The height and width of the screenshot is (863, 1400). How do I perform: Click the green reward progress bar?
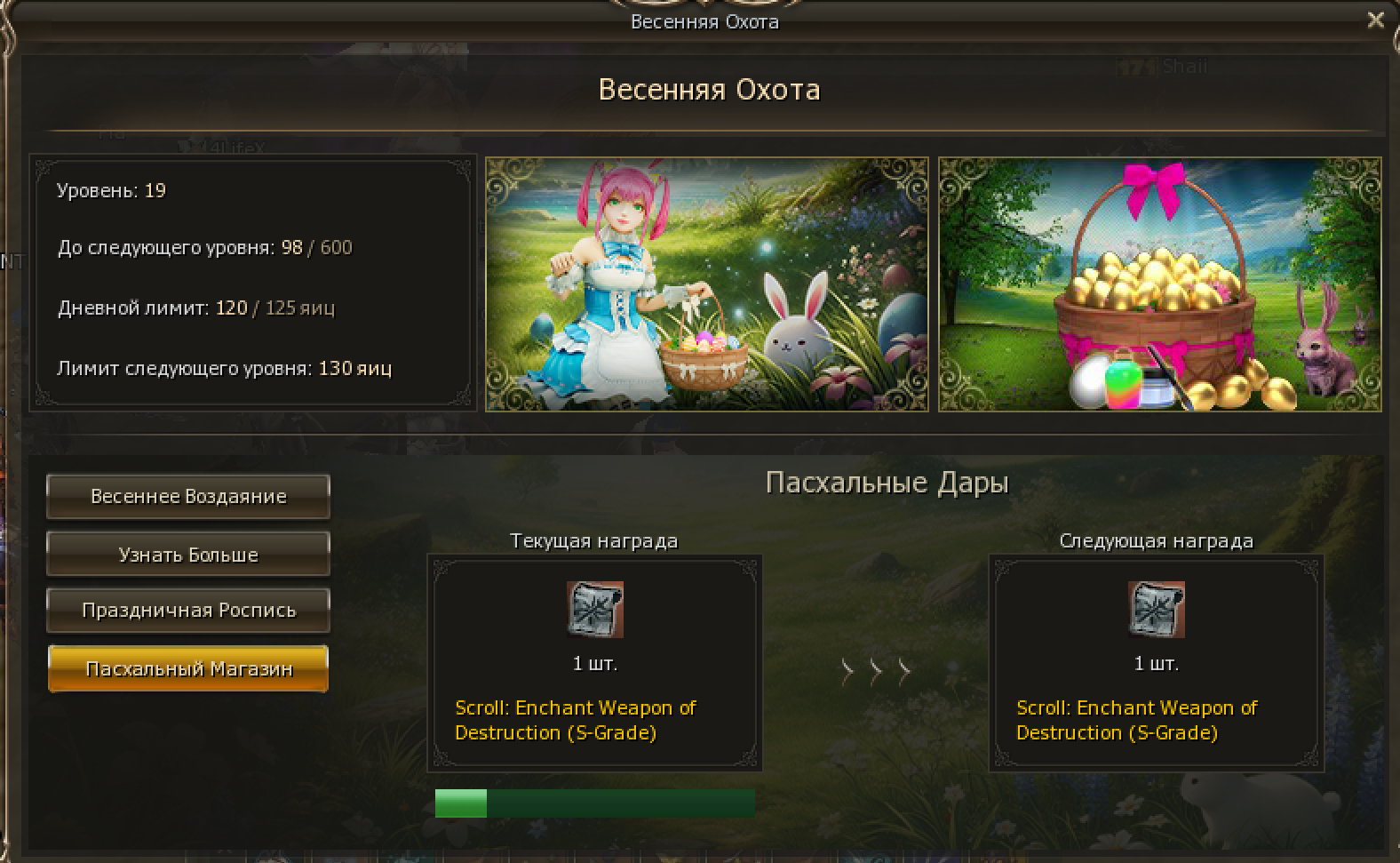coord(595,803)
